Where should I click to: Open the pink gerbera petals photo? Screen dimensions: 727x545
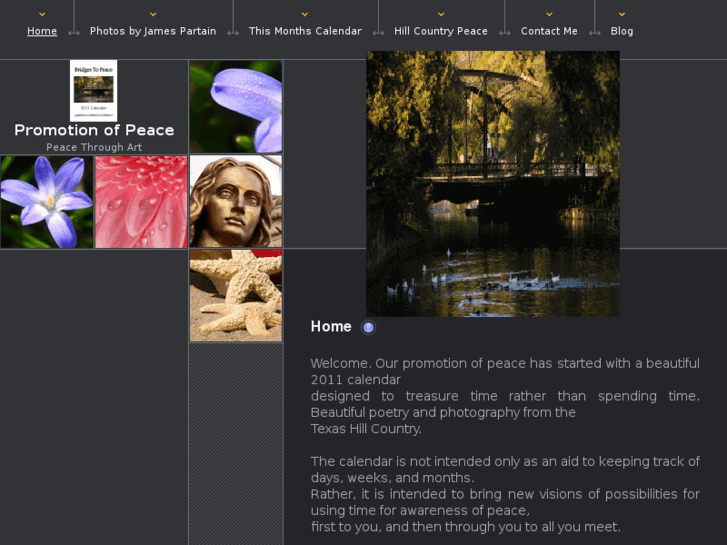141,202
